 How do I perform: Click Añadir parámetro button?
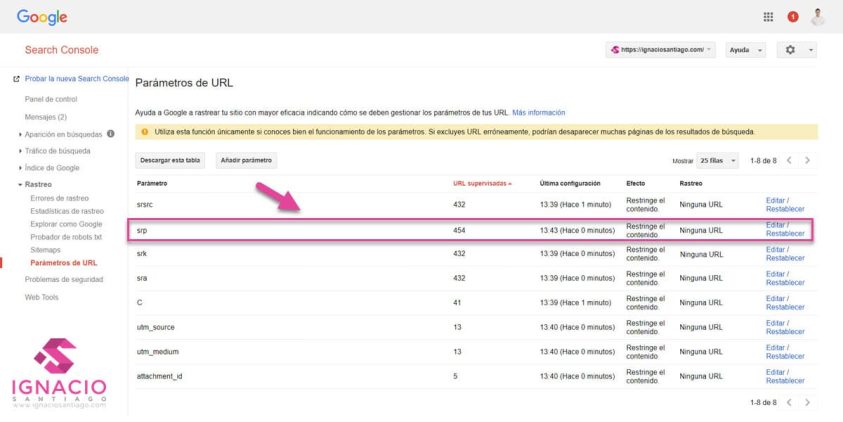coord(246,160)
